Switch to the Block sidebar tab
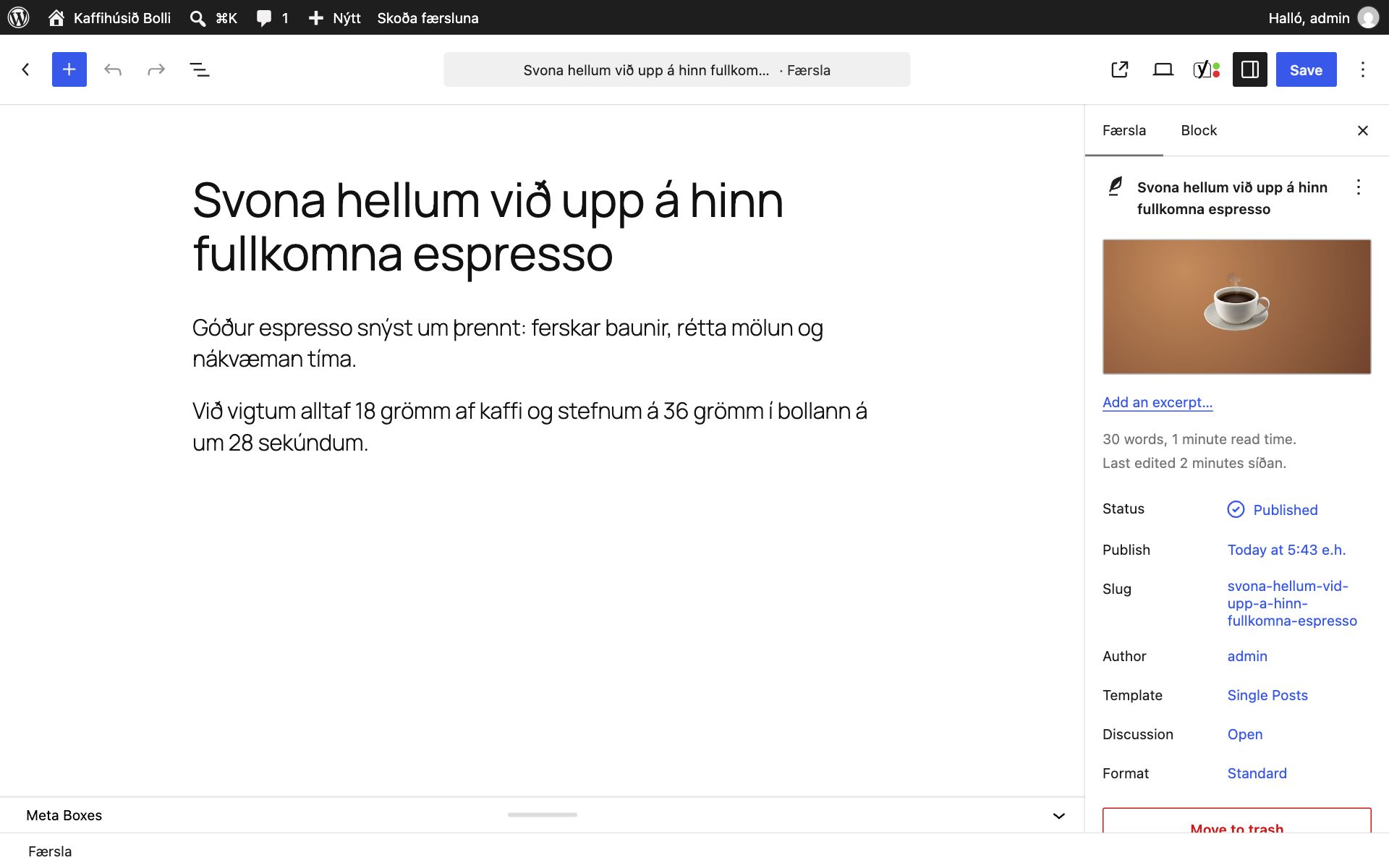Image resolution: width=1389 pixels, height=868 pixels. (1199, 130)
